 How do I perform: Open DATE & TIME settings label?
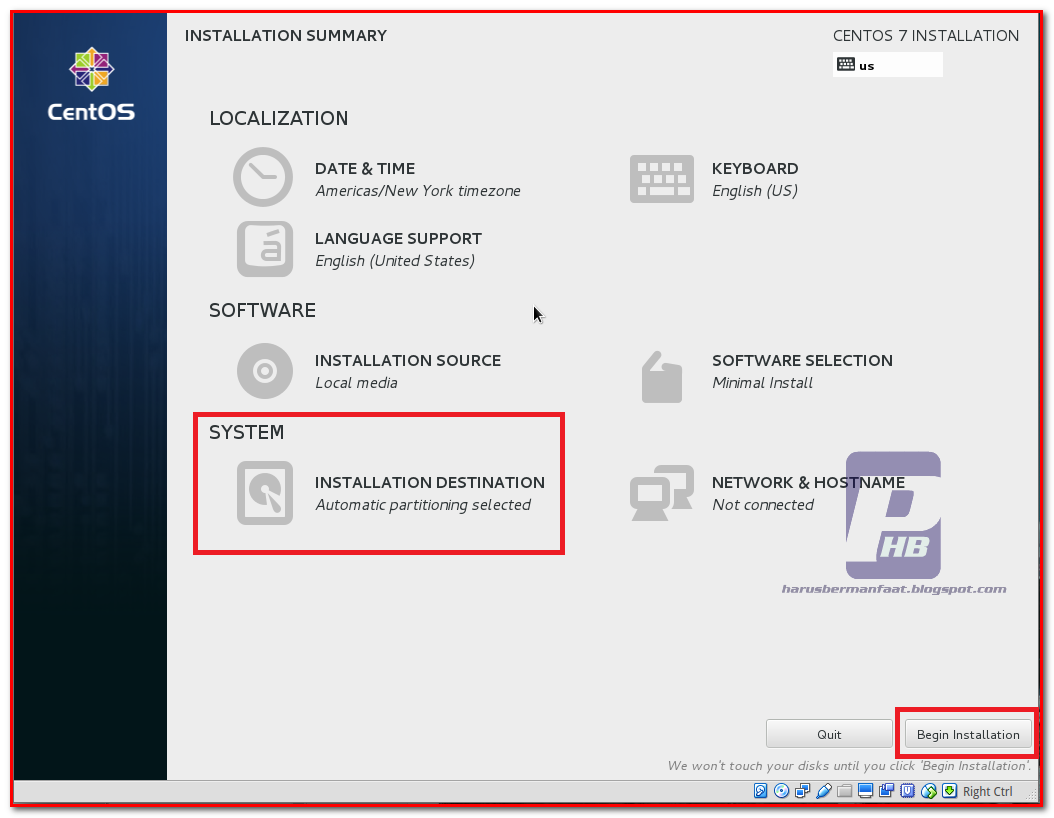pyautogui.click(x=365, y=168)
